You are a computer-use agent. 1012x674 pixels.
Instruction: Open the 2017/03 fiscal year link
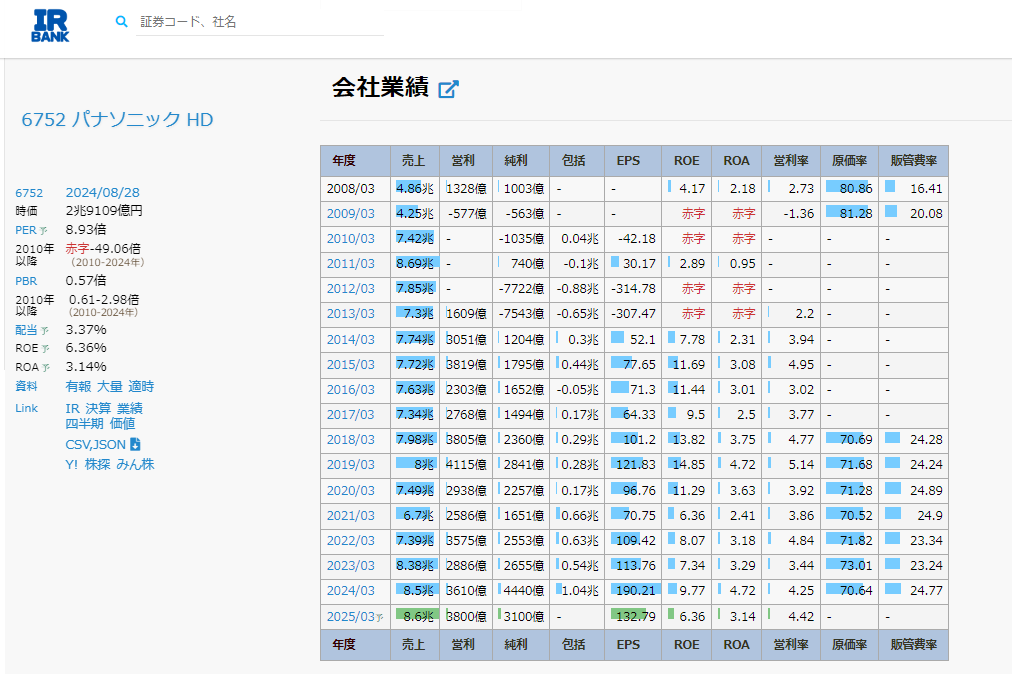click(x=350, y=414)
